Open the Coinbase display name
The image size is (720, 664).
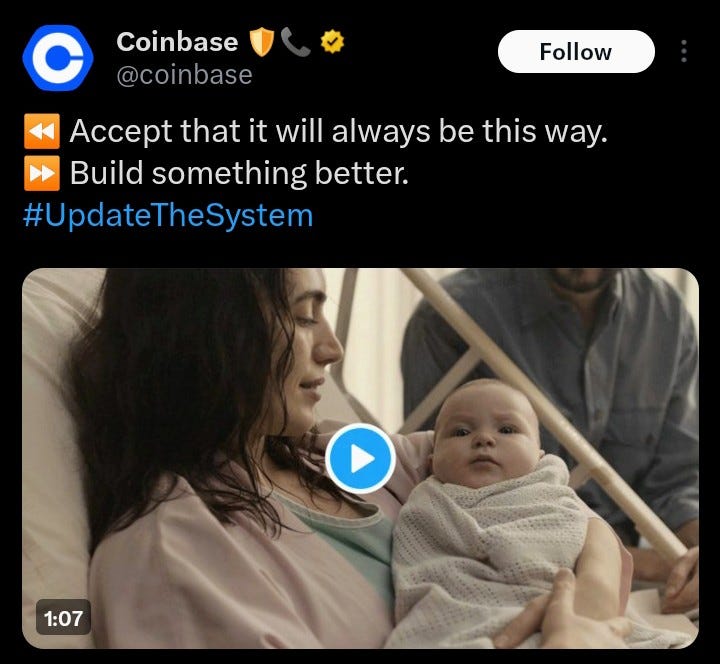[x=177, y=42]
